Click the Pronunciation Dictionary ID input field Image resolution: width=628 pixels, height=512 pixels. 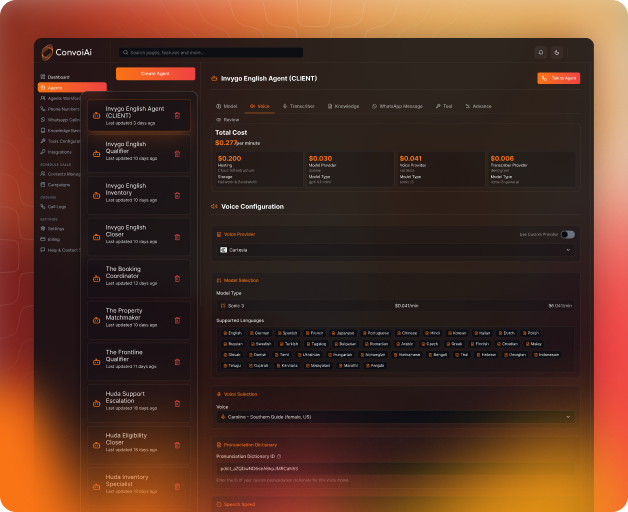pyautogui.click(x=395, y=469)
